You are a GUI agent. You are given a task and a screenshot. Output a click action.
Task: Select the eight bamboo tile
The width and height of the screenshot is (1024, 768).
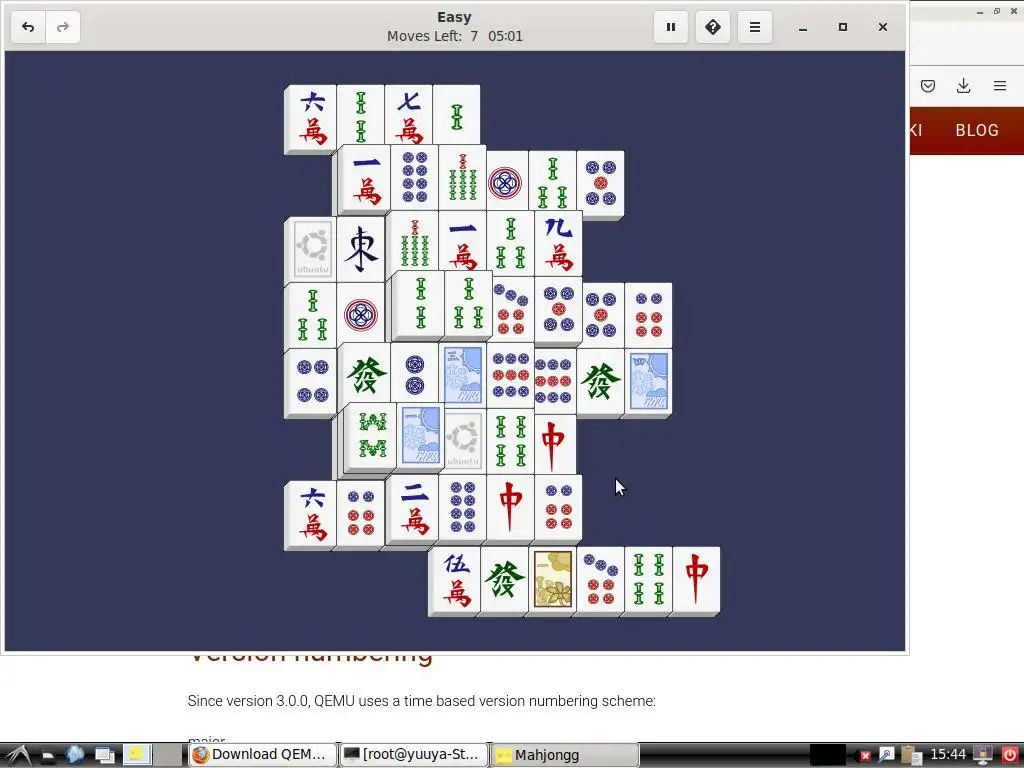(372, 436)
